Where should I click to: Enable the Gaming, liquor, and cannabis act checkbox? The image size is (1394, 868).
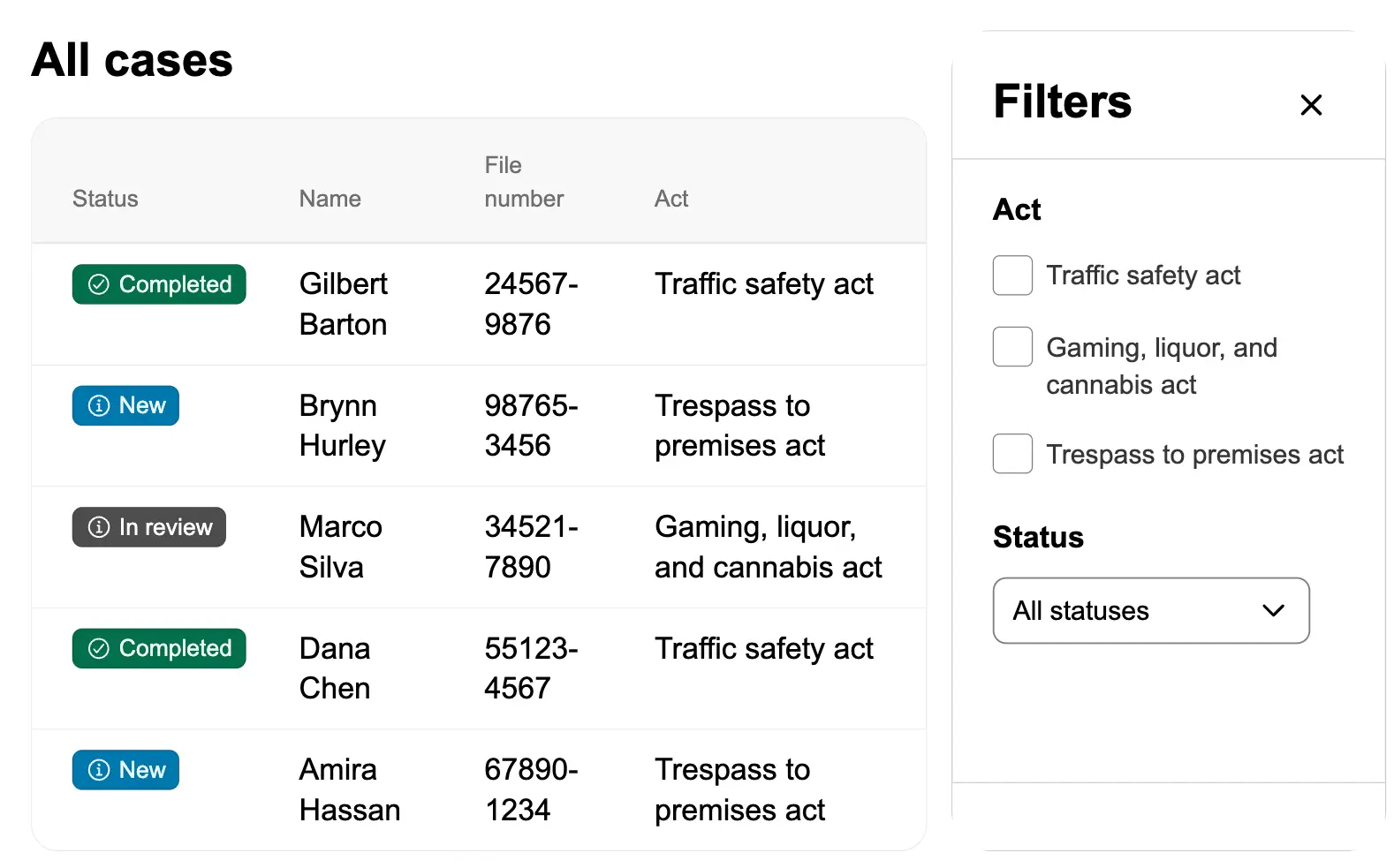point(1012,347)
